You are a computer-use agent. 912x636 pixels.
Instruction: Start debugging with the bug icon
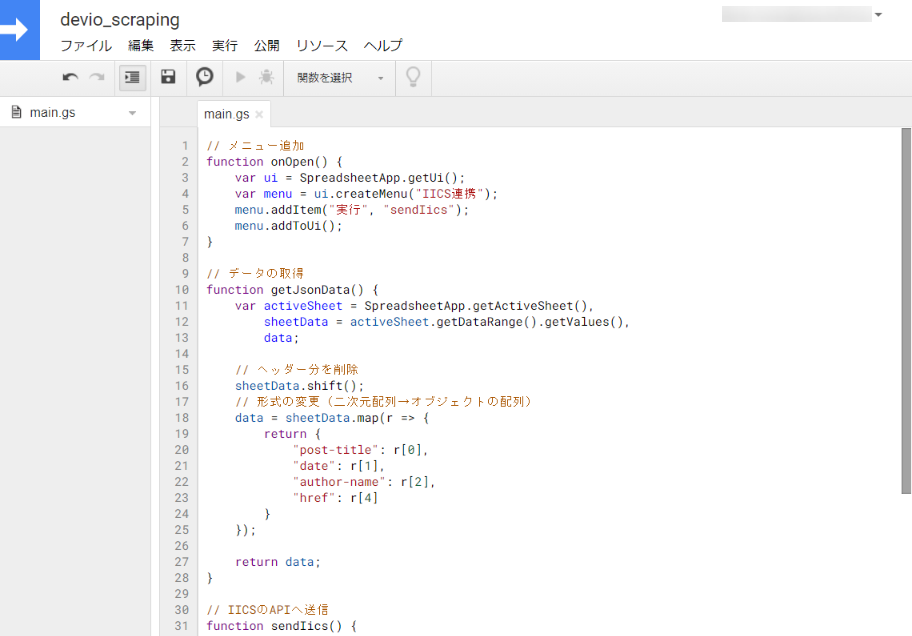tap(265, 76)
